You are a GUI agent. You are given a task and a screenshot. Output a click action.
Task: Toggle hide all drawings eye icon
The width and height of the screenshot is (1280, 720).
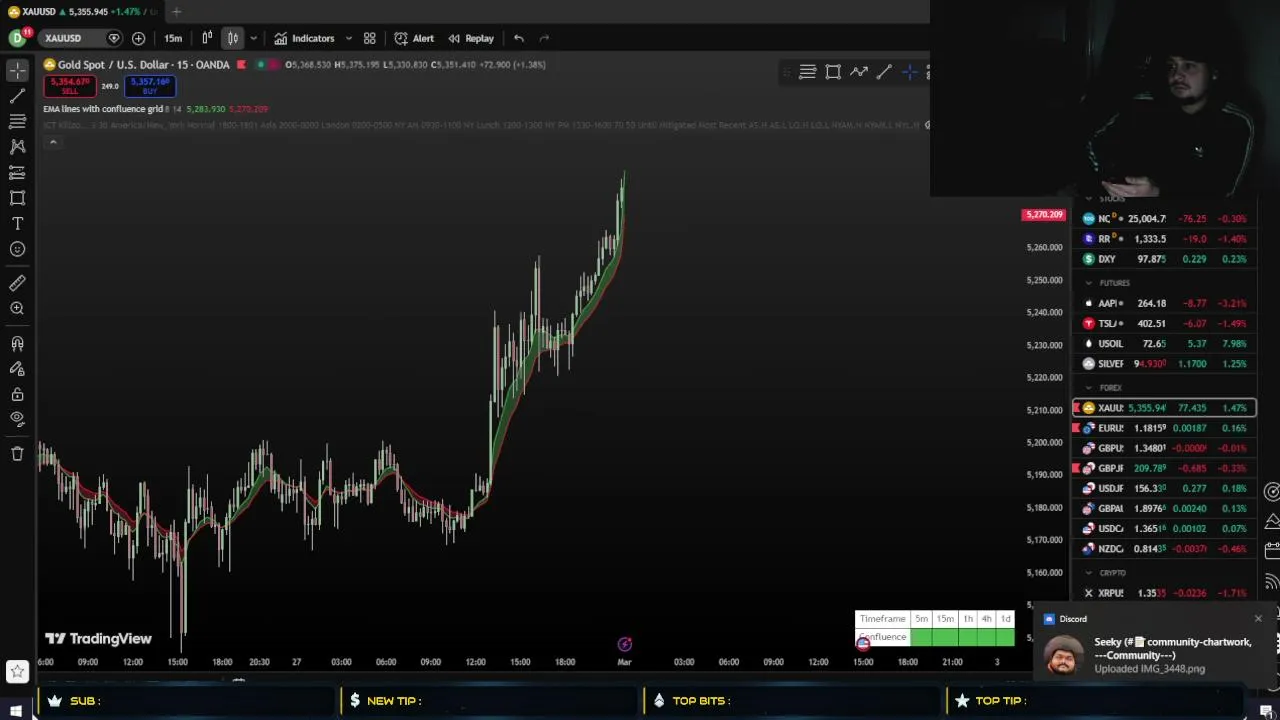click(17, 419)
